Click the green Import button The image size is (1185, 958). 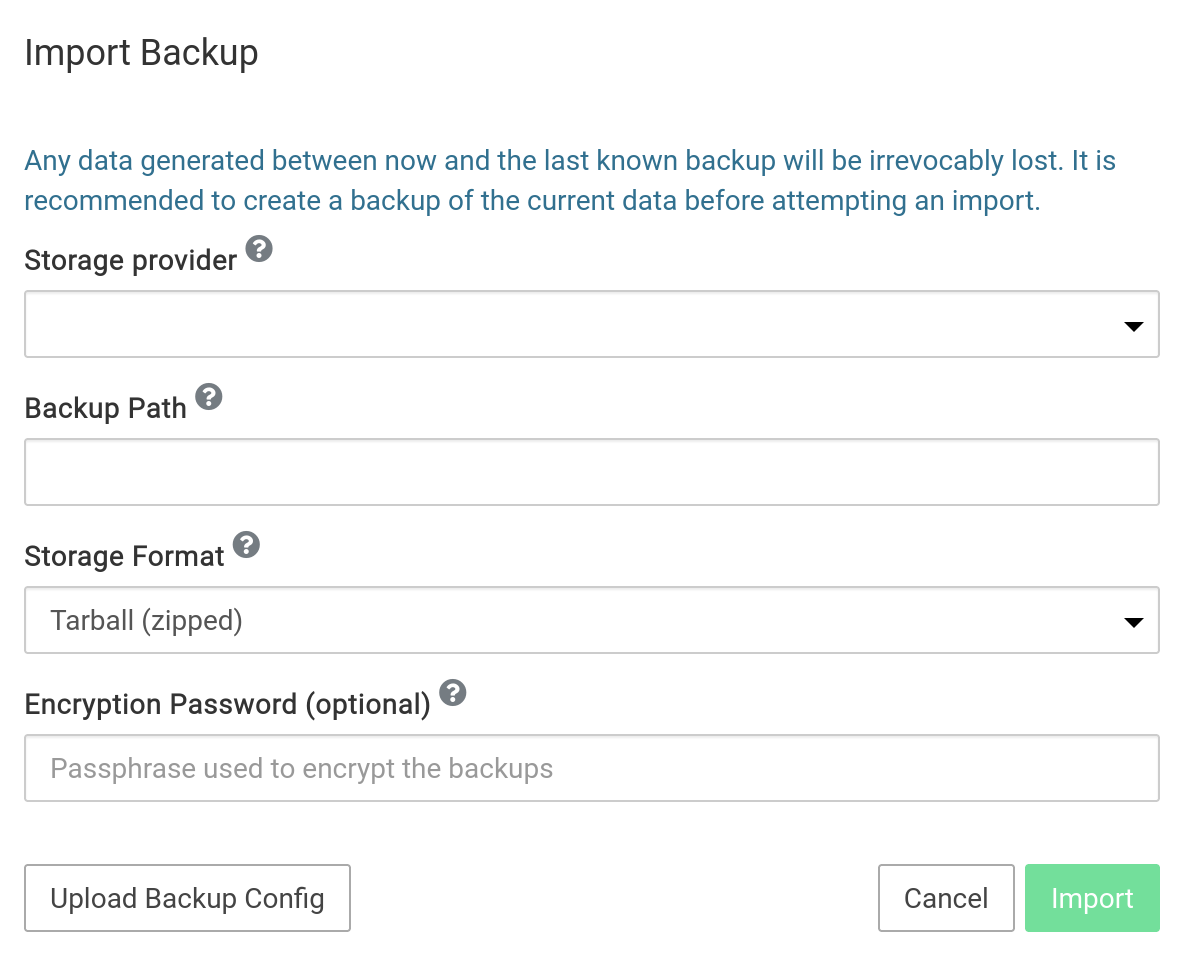point(1092,898)
